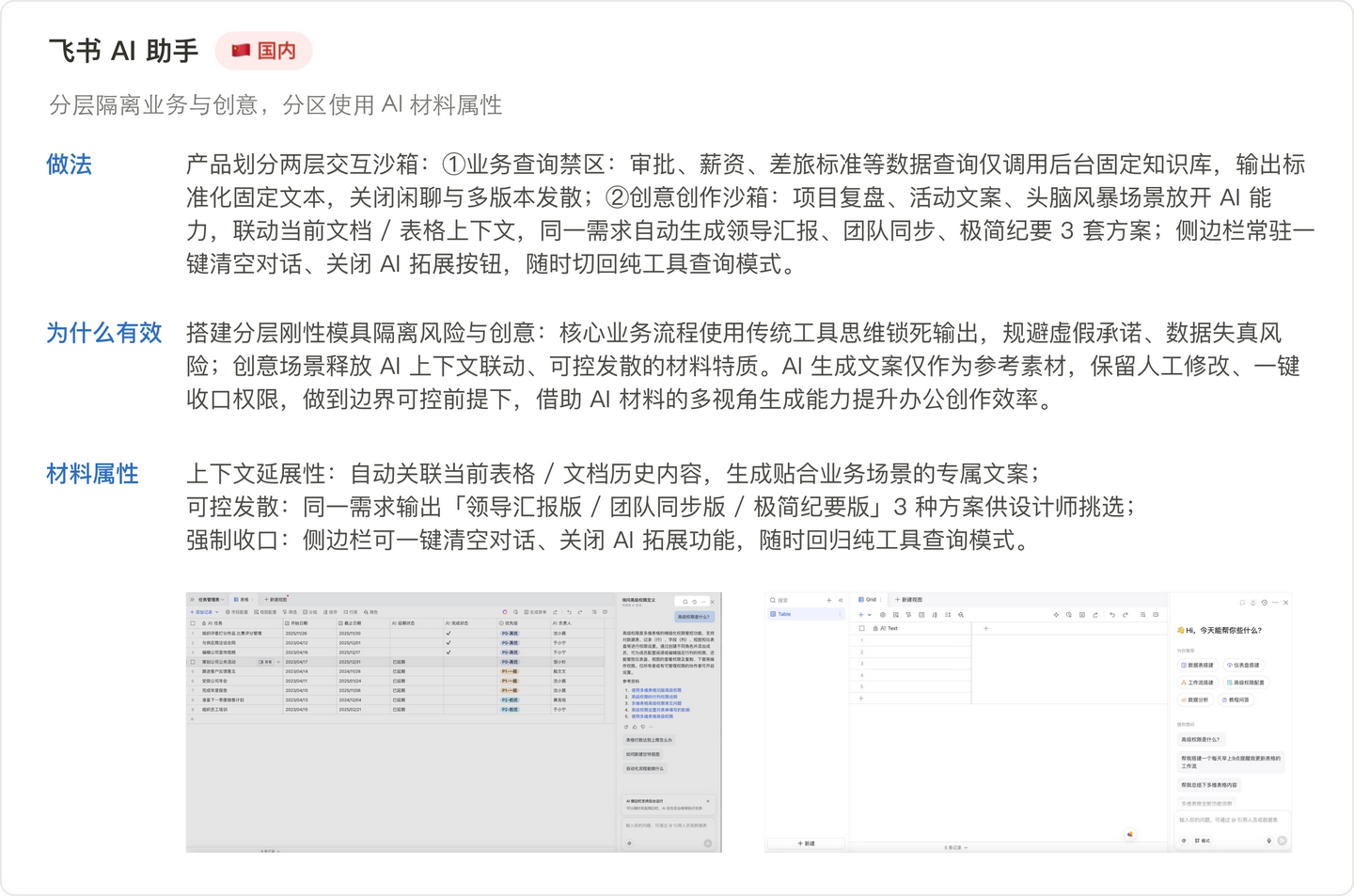Click 分组 group in task table screenshot
1354x896 pixels.
310,612
